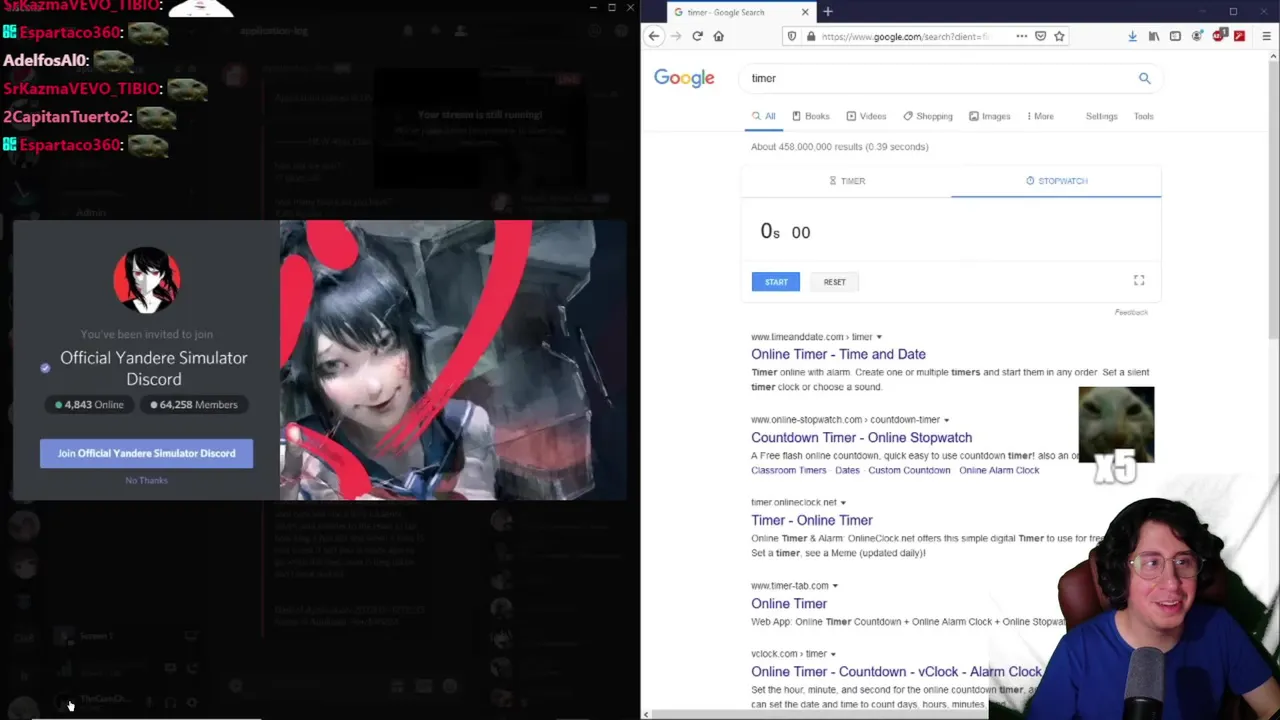The image size is (1280, 720).
Task: Expand timeanddate.com result dropdown arrow
Action: pos(879,337)
